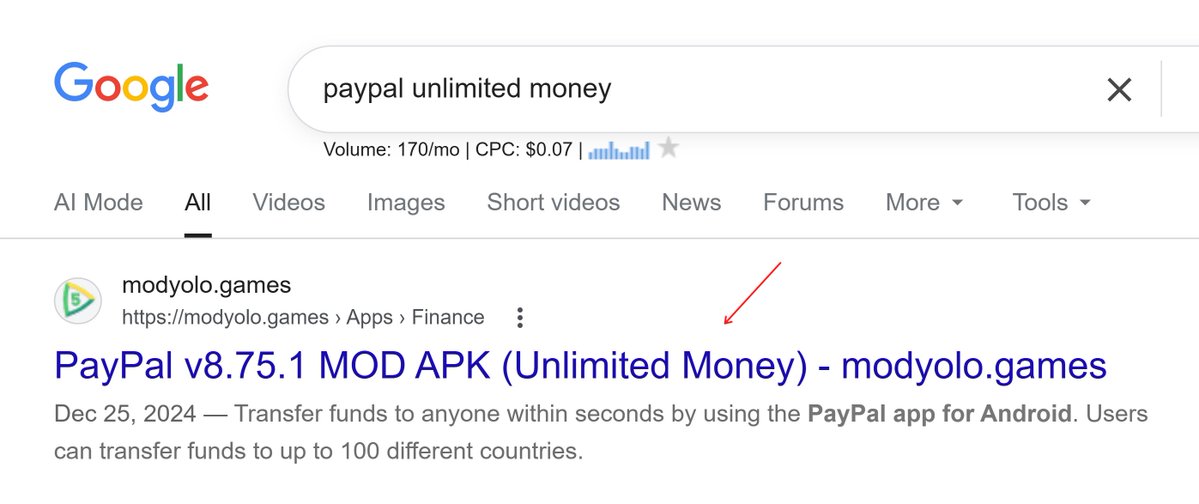Star the keyword next to trend chart
The width and height of the screenshot is (1199, 504).
668,147
